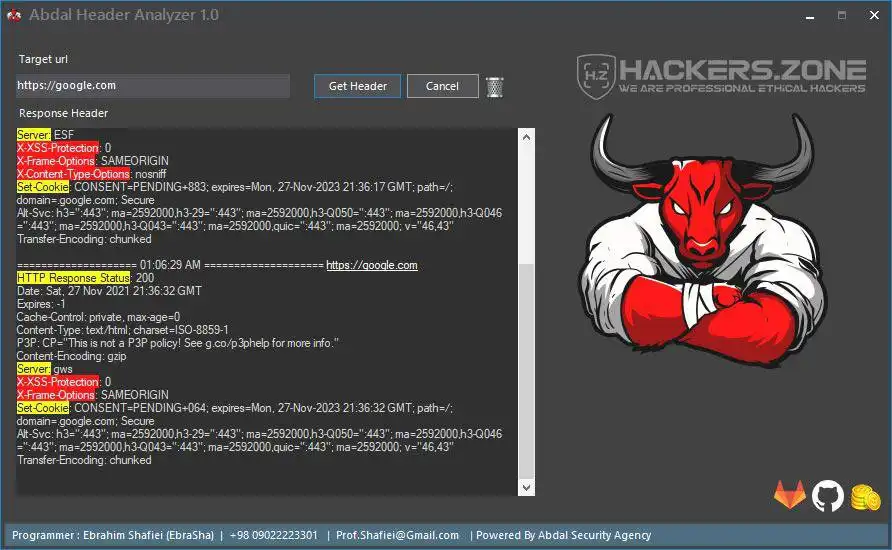
Task: Click the phone number +98 09022223301
Action: 274,535
